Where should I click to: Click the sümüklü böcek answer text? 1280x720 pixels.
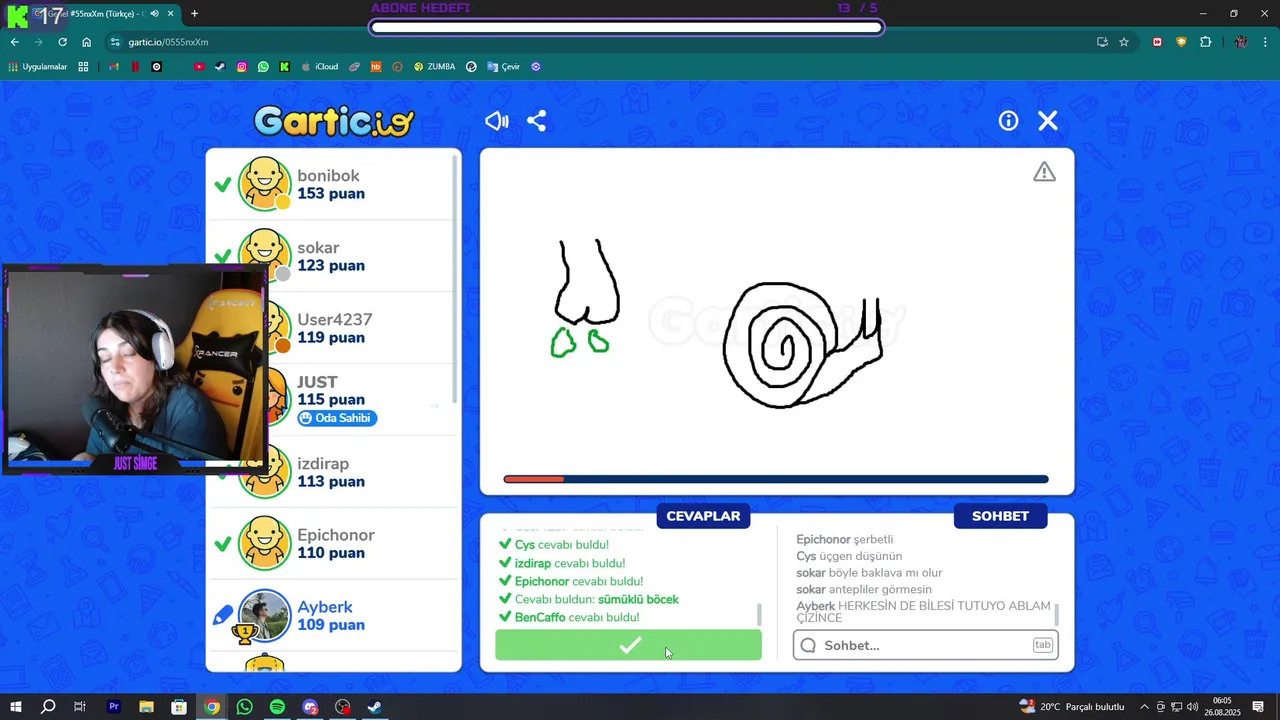click(x=638, y=599)
